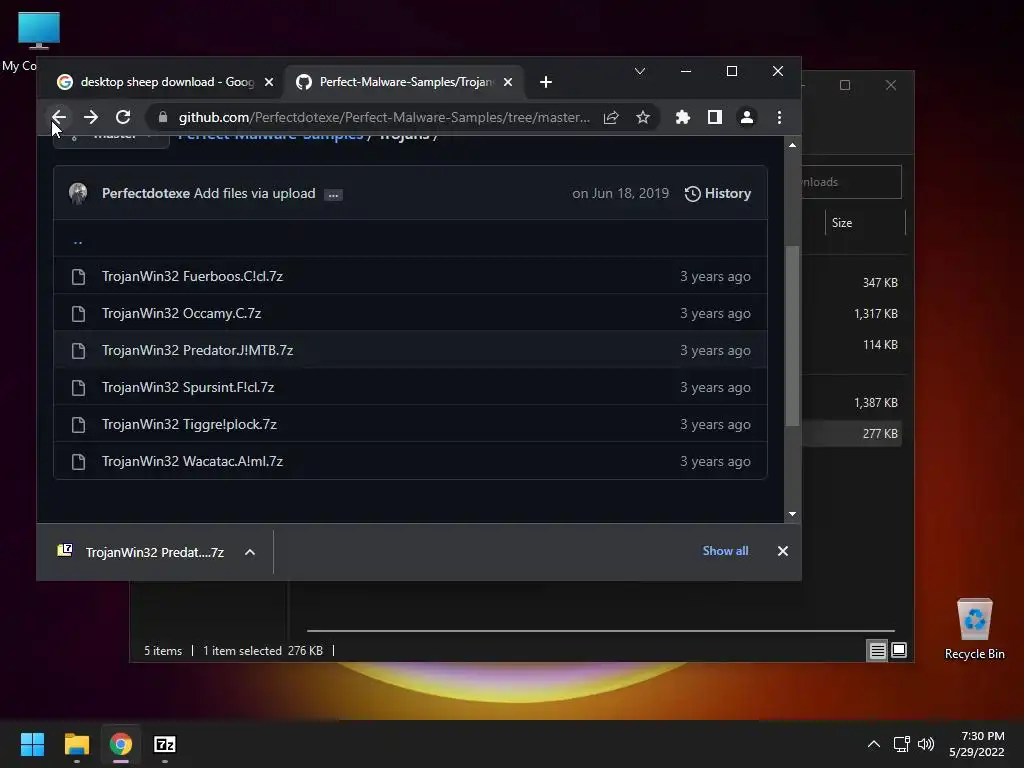Open Perfectdotexe avatar image
The height and width of the screenshot is (768, 1024).
[78, 193]
